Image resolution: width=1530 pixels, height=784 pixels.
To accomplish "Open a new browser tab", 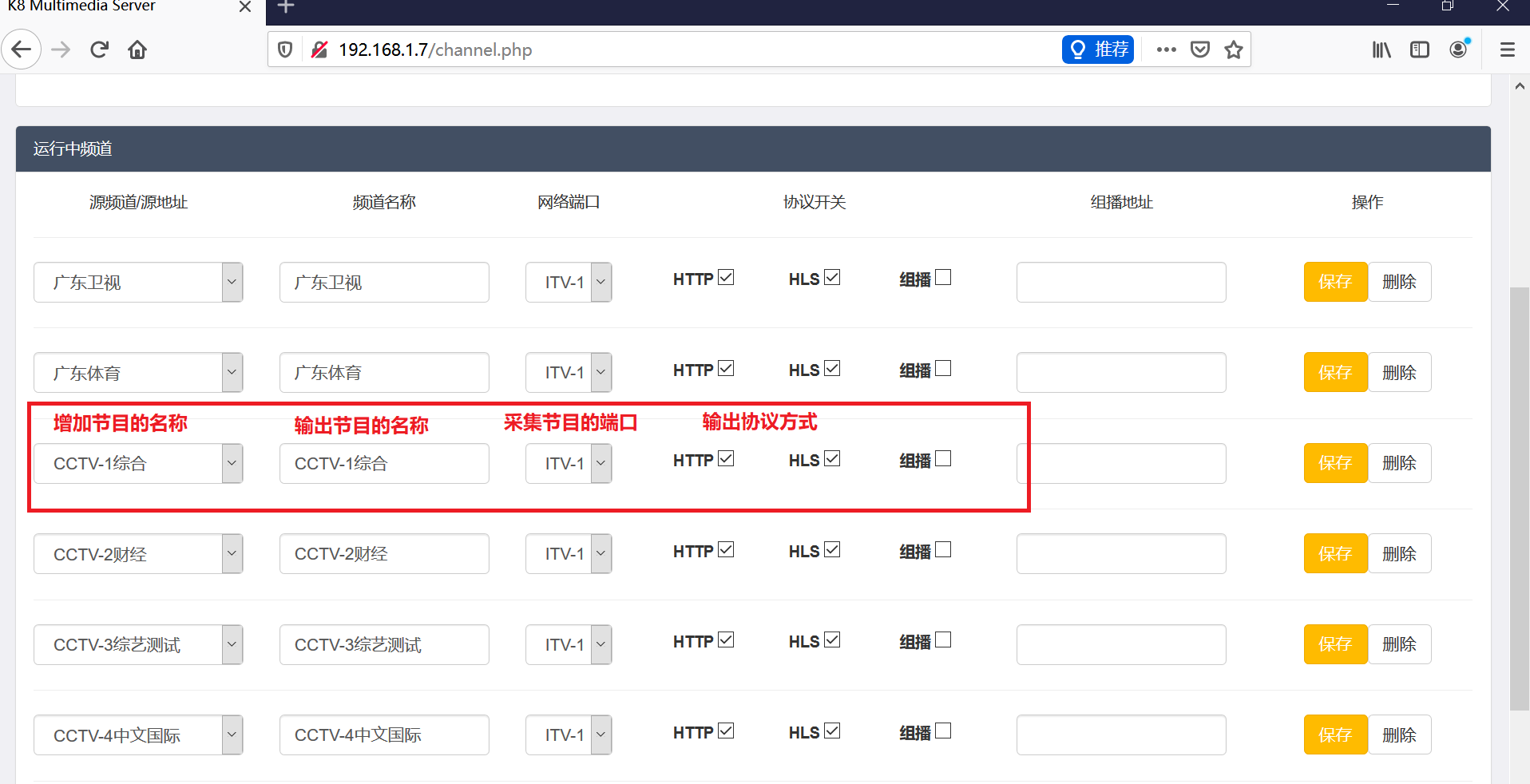I will pos(286,7).
